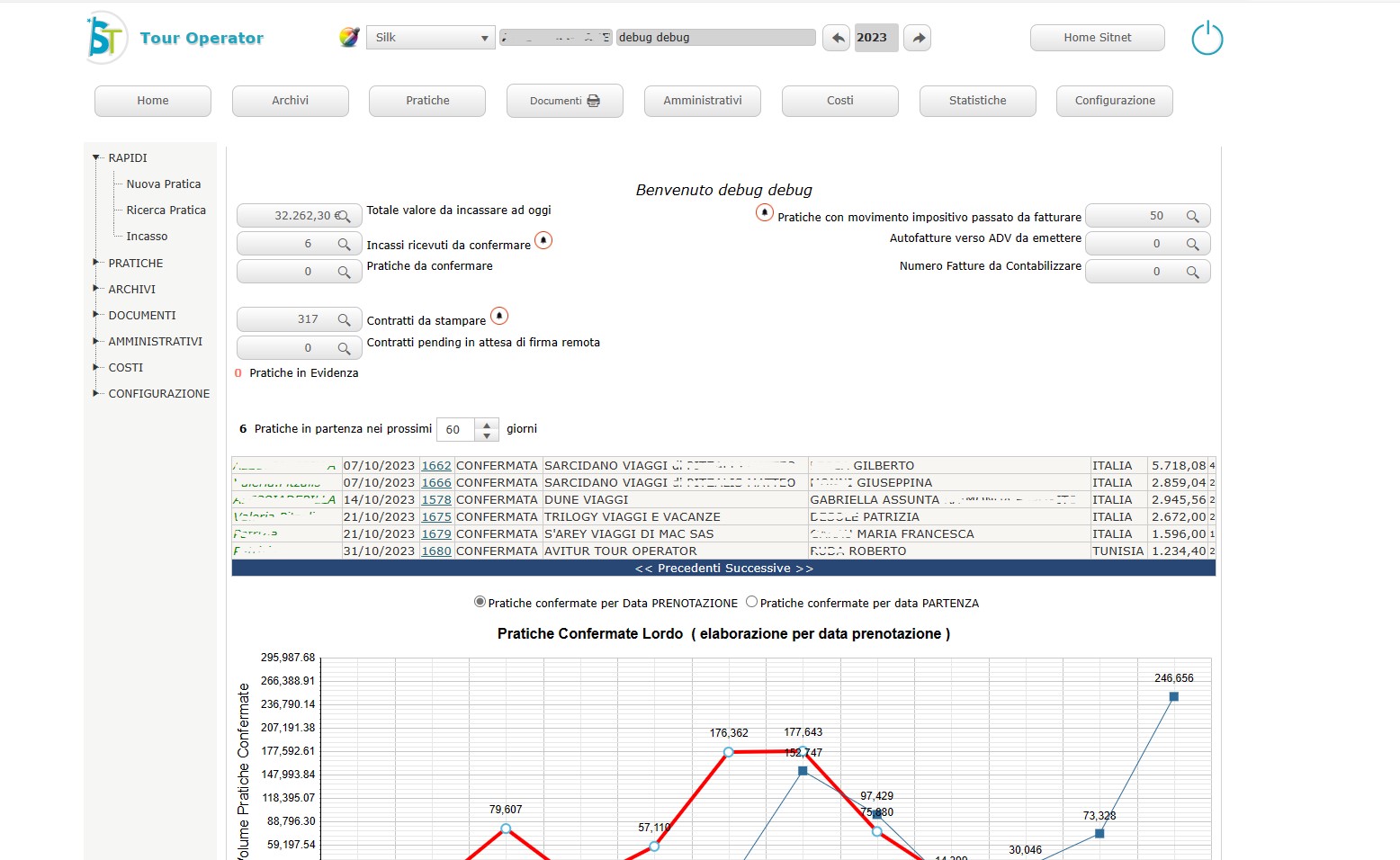Open the Pratiche menu
The image size is (1400, 860).
click(x=427, y=101)
